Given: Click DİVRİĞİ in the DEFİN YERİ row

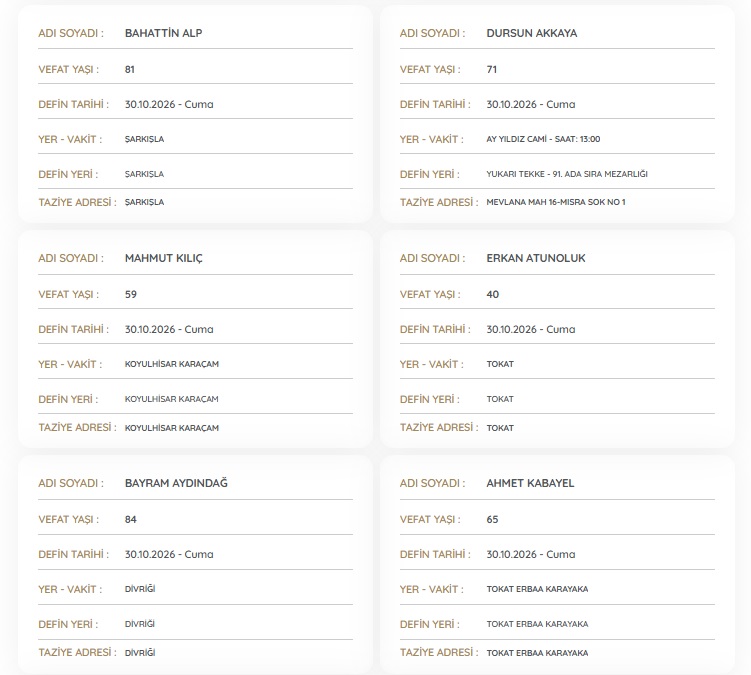Looking at the screenshot, I should [x=140, y=624].
